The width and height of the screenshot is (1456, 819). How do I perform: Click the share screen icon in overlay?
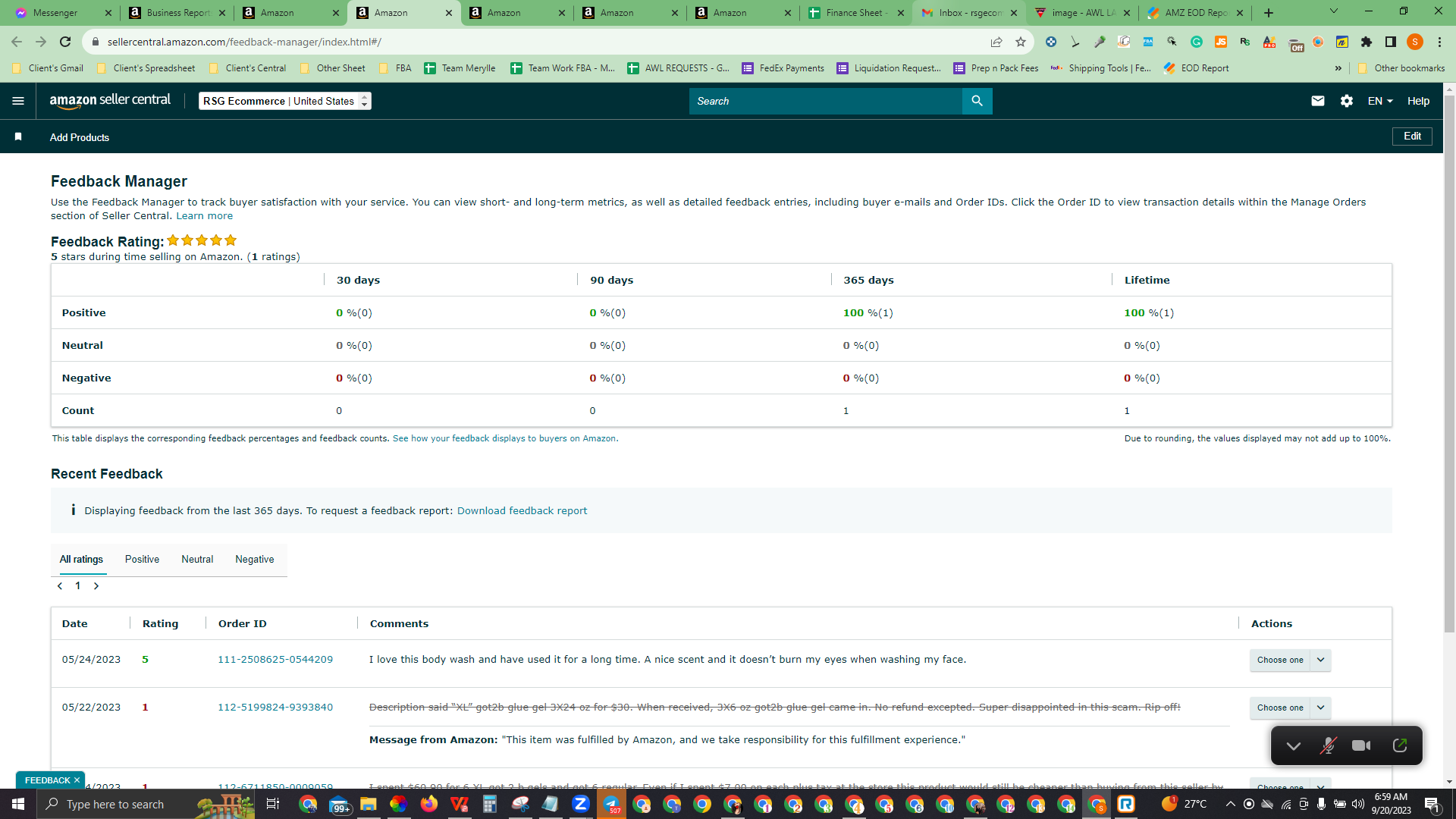1400,745
